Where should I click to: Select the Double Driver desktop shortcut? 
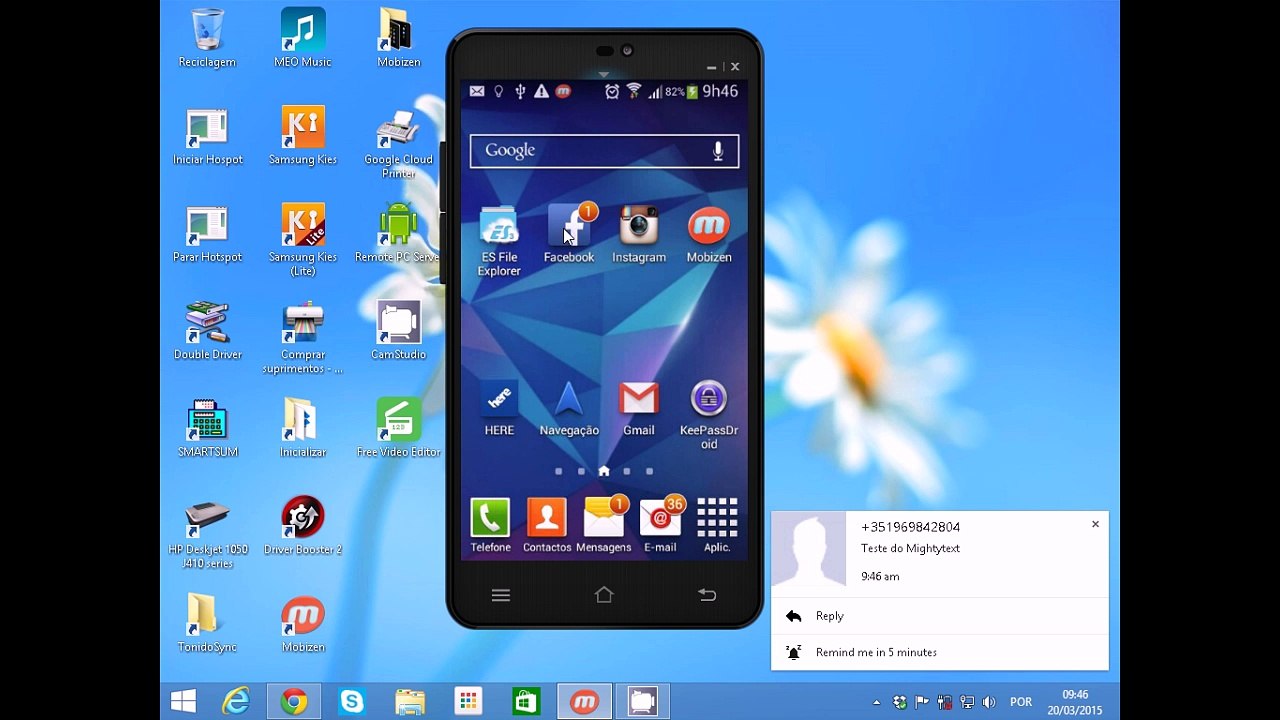208,331
